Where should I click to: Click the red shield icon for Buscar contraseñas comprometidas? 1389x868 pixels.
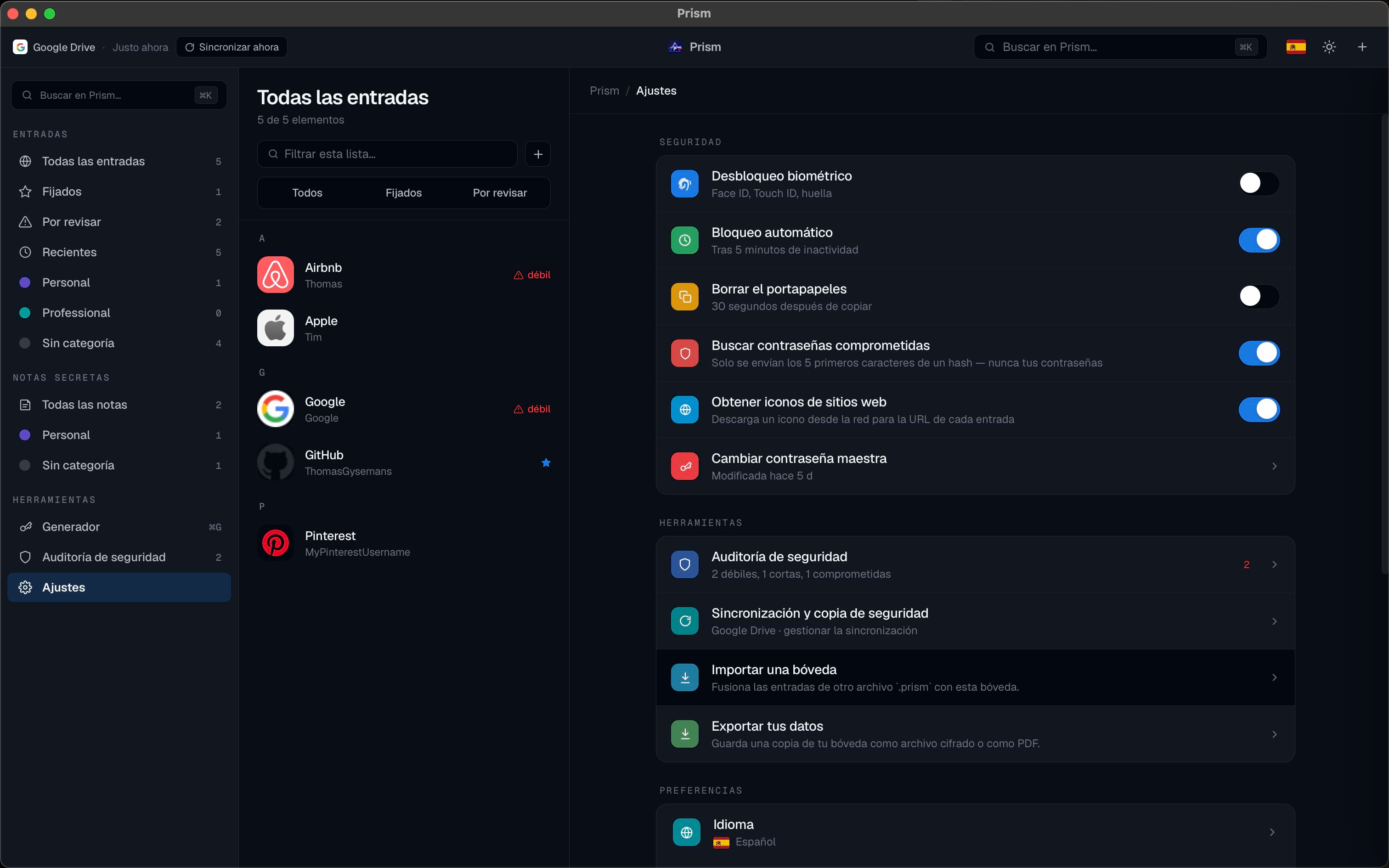pyautogui.click(x=685, y=353)
